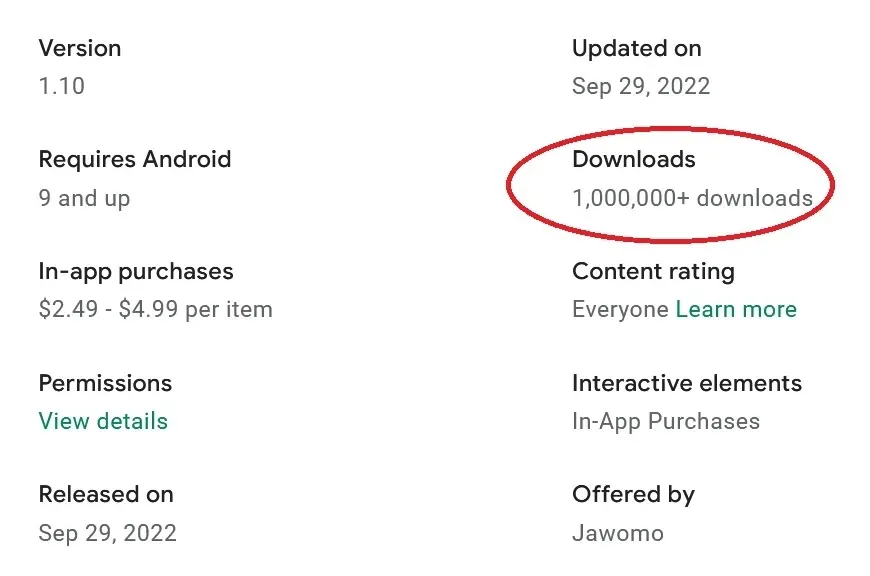This screenshot has width=870, height=576.
Task: Click "In-App Purchases" under Interactive elements
Action: click(x=666, y=421)
